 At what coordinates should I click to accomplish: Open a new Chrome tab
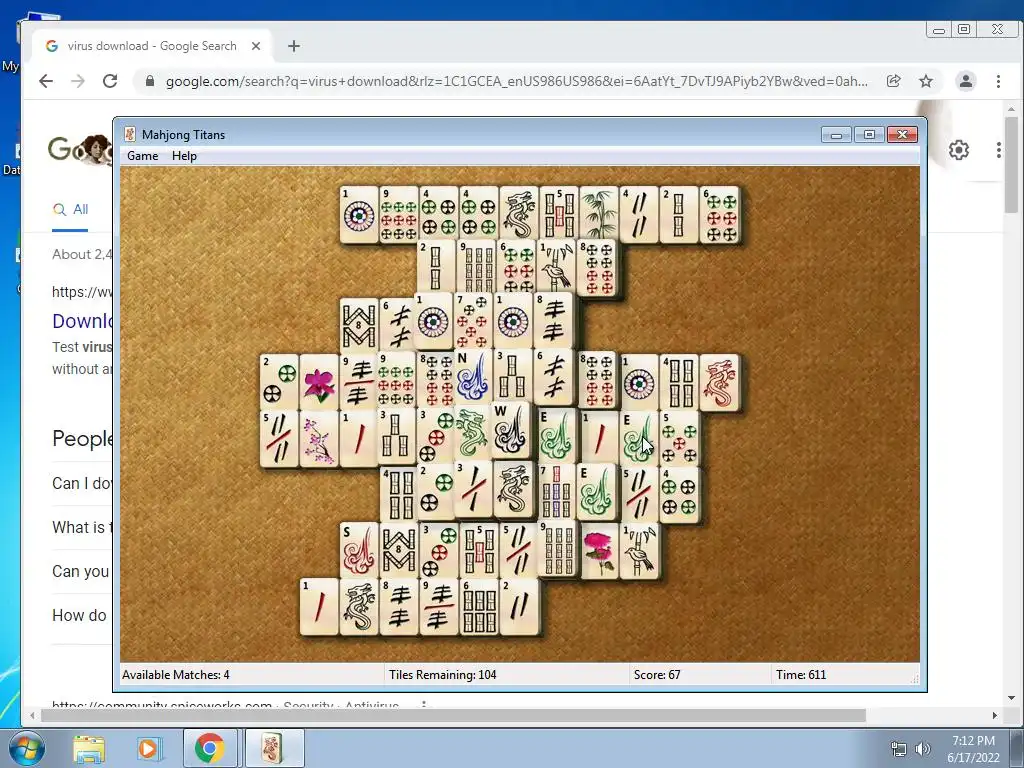[x=294, y=46]
